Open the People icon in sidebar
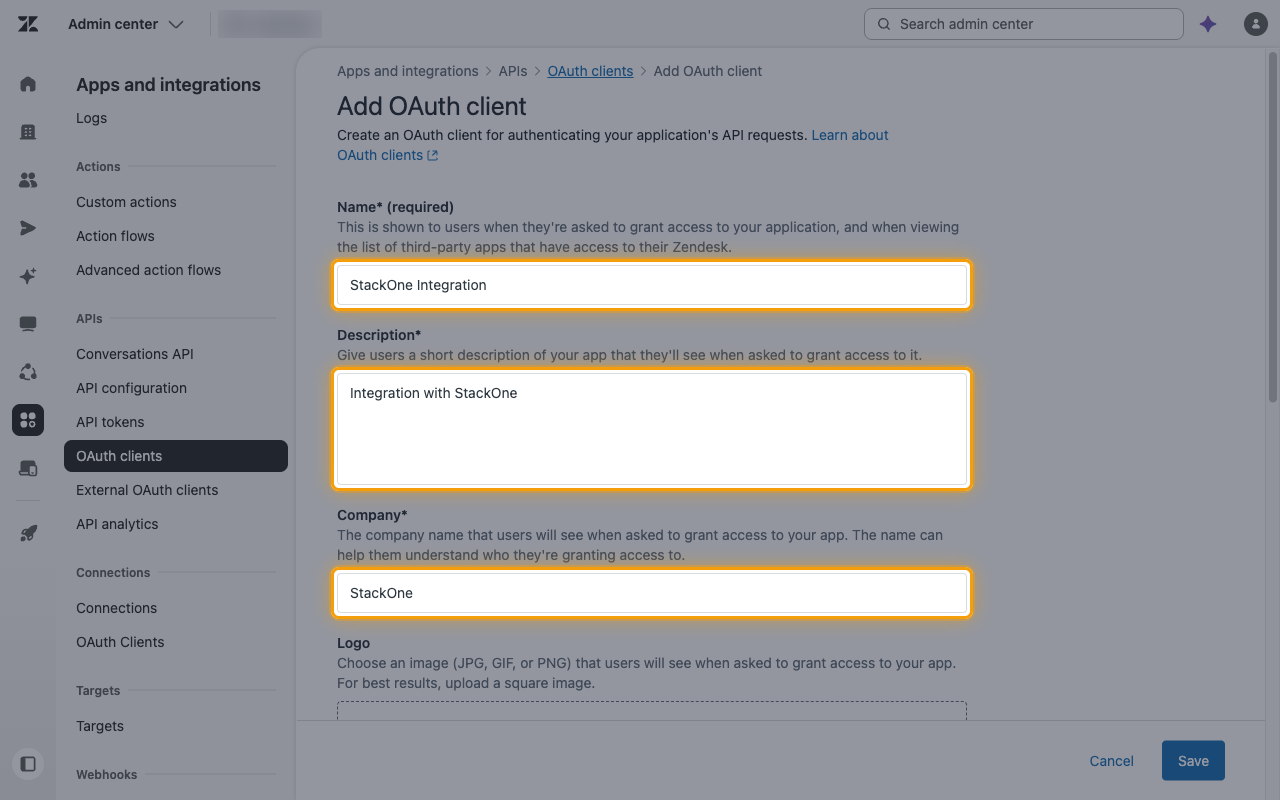This screenshot has height=800, width=1280. (28, 180)
